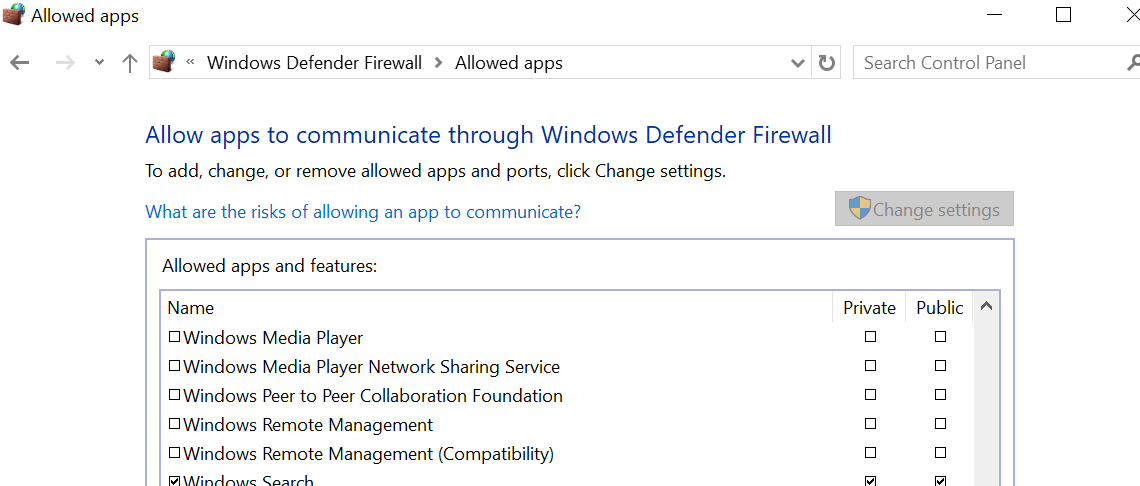Open the Recent locations dropdown arrow

click(x=98, y=63)
